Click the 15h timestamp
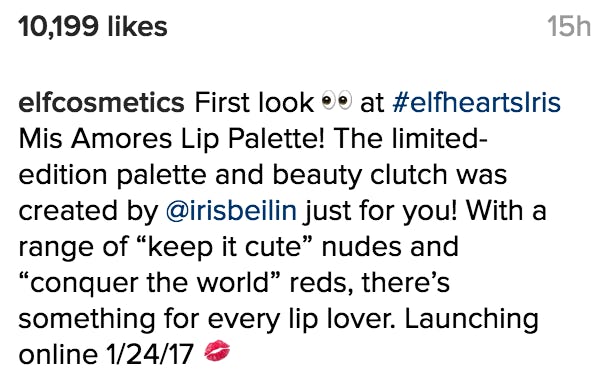Viewport: 604px width, 382px height. 569,27
